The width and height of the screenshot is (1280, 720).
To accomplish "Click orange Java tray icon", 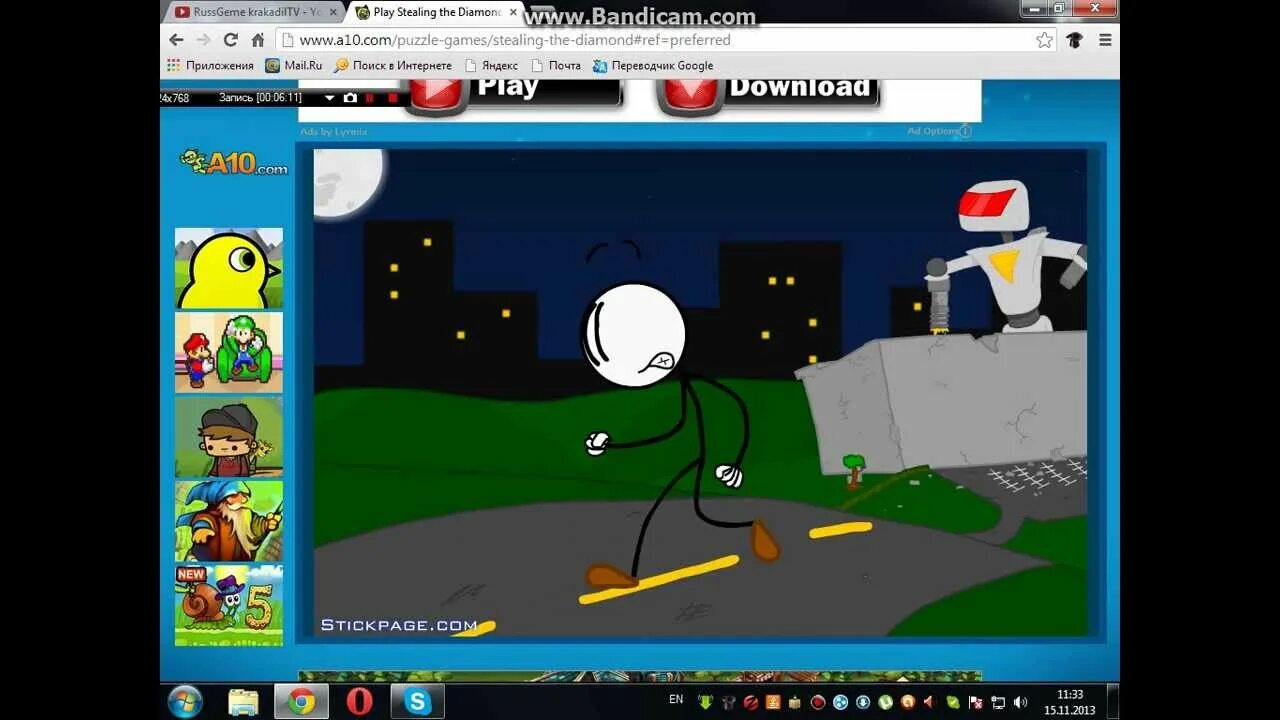I will click(773, 702).
